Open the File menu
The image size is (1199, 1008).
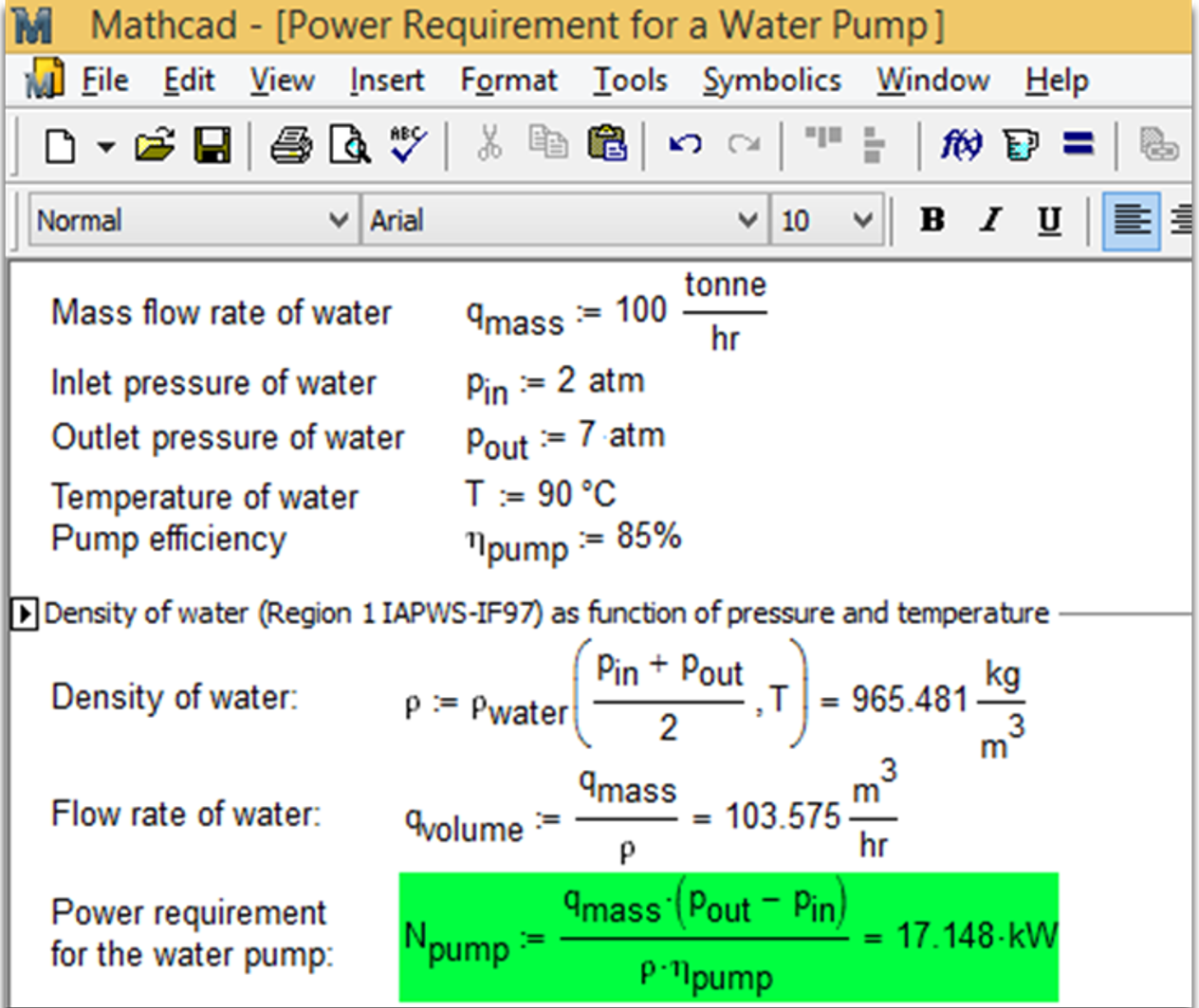tap(104, 81)
